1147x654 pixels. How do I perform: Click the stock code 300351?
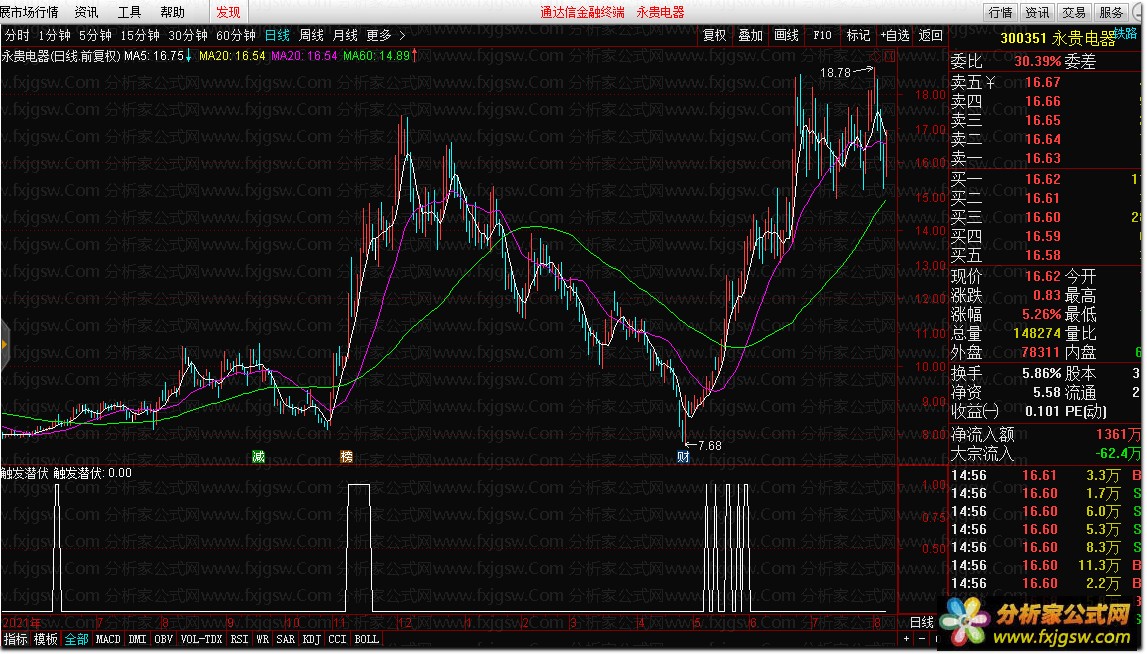click(x=1023, y=39)
